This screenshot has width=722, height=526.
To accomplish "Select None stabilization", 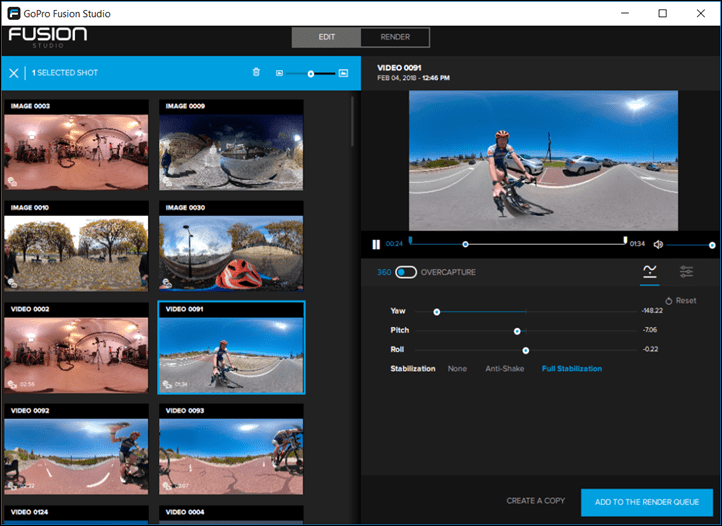I will coord(457,368).
